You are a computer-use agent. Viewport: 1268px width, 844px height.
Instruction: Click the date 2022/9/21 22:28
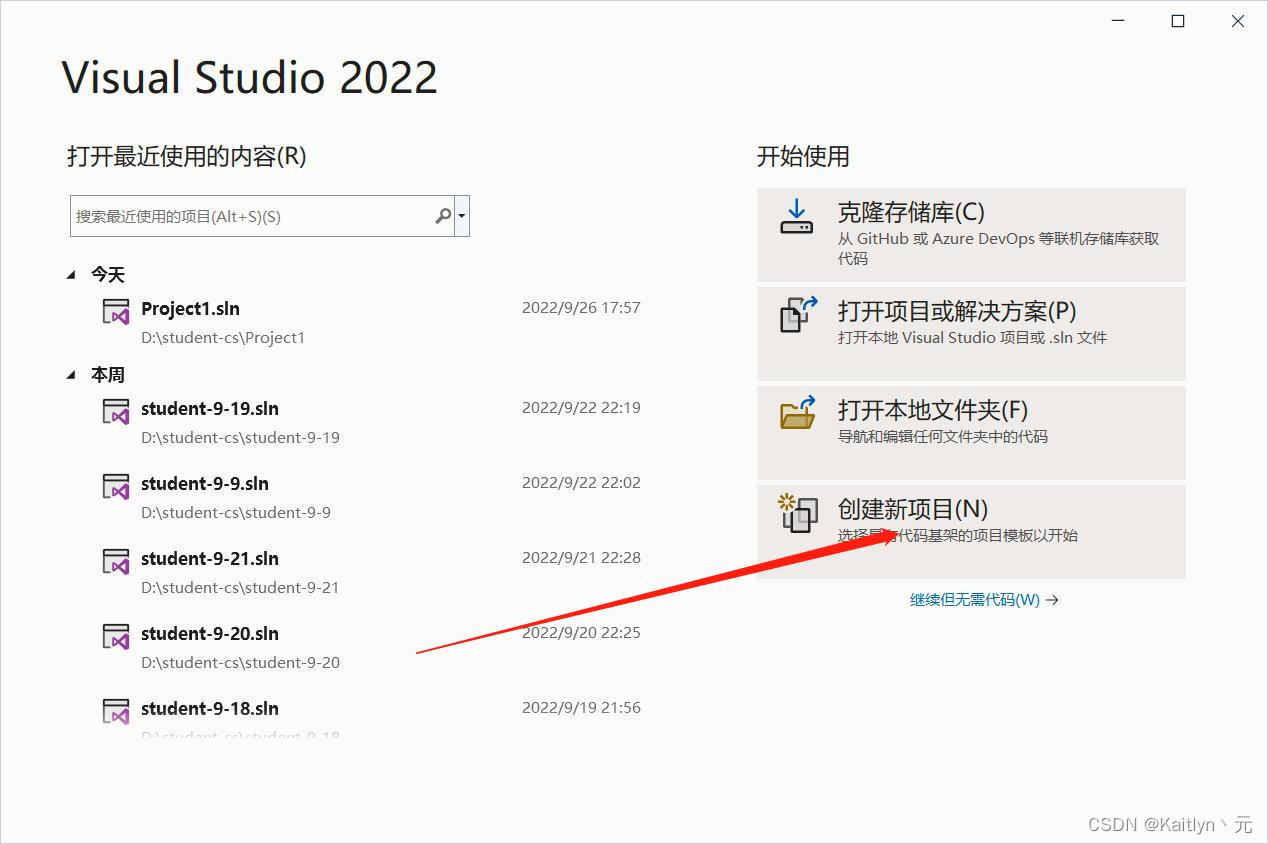coord(581,558)
